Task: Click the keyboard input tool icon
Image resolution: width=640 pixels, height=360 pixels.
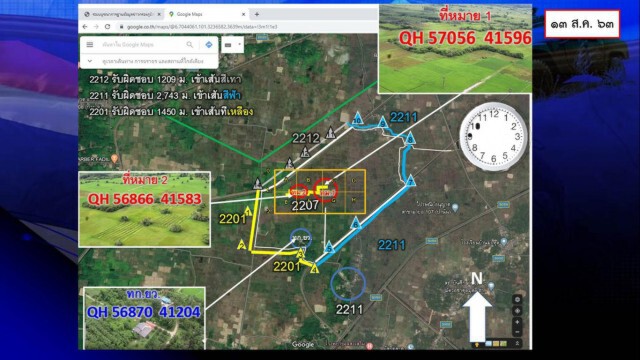Action: coord(228,45)
